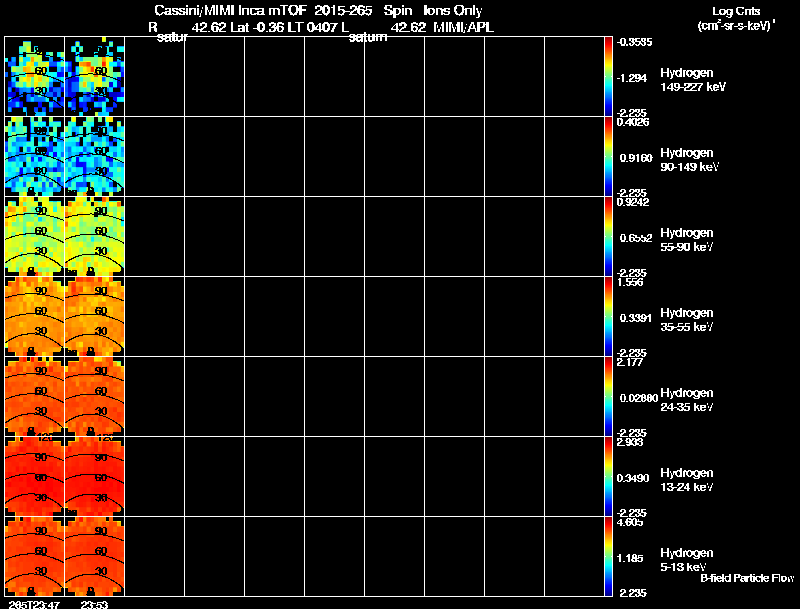The height and width of the screenshot is (609, 800).
Task: Click the color bar for Hydrogen 55-90 keV
Action: click(x=608, y=237)
